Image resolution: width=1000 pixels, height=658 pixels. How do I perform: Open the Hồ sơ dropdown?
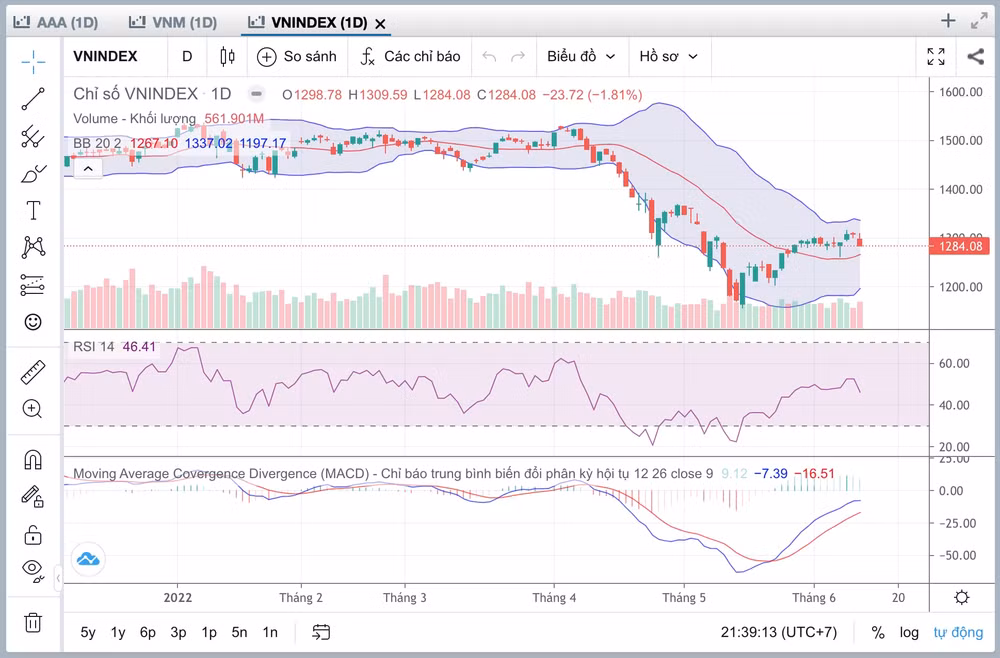pyautogui.click(x=668, y=57)
